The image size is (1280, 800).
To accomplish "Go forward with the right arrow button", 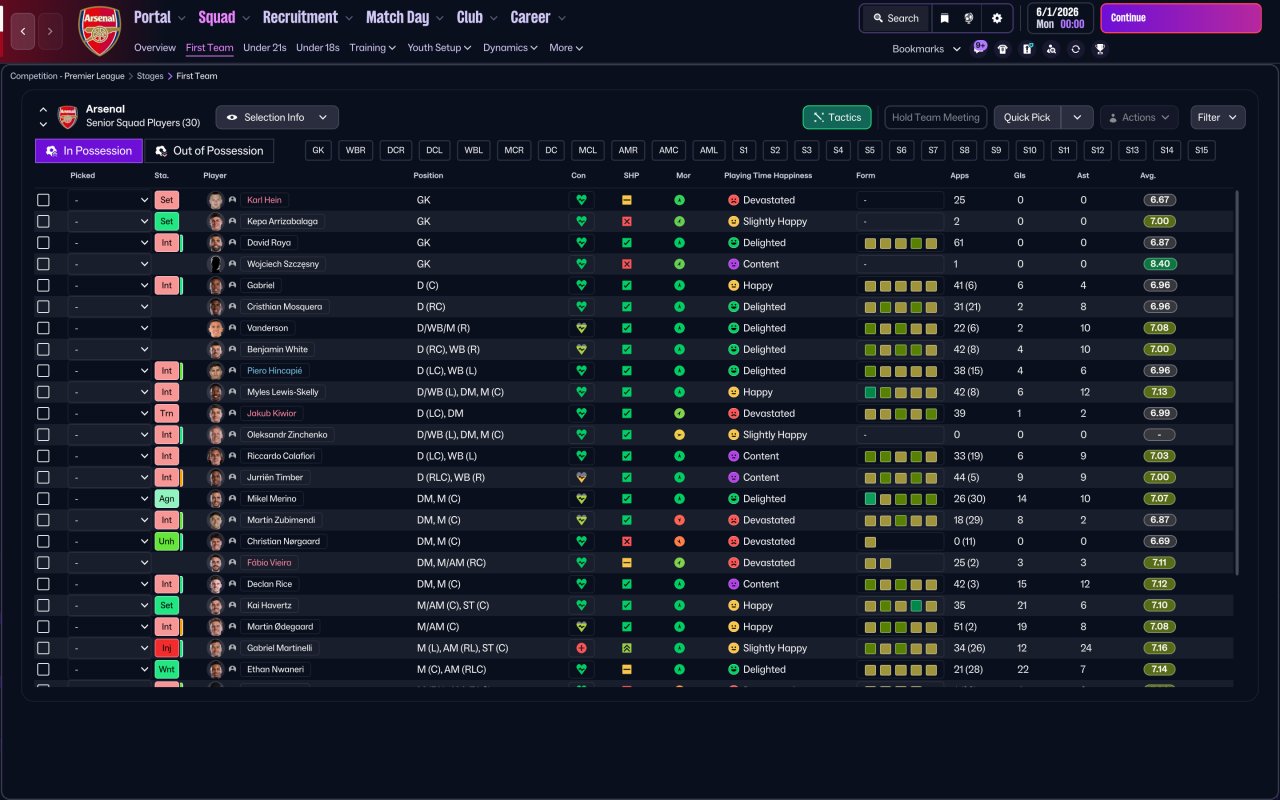I will click(51, 31).
